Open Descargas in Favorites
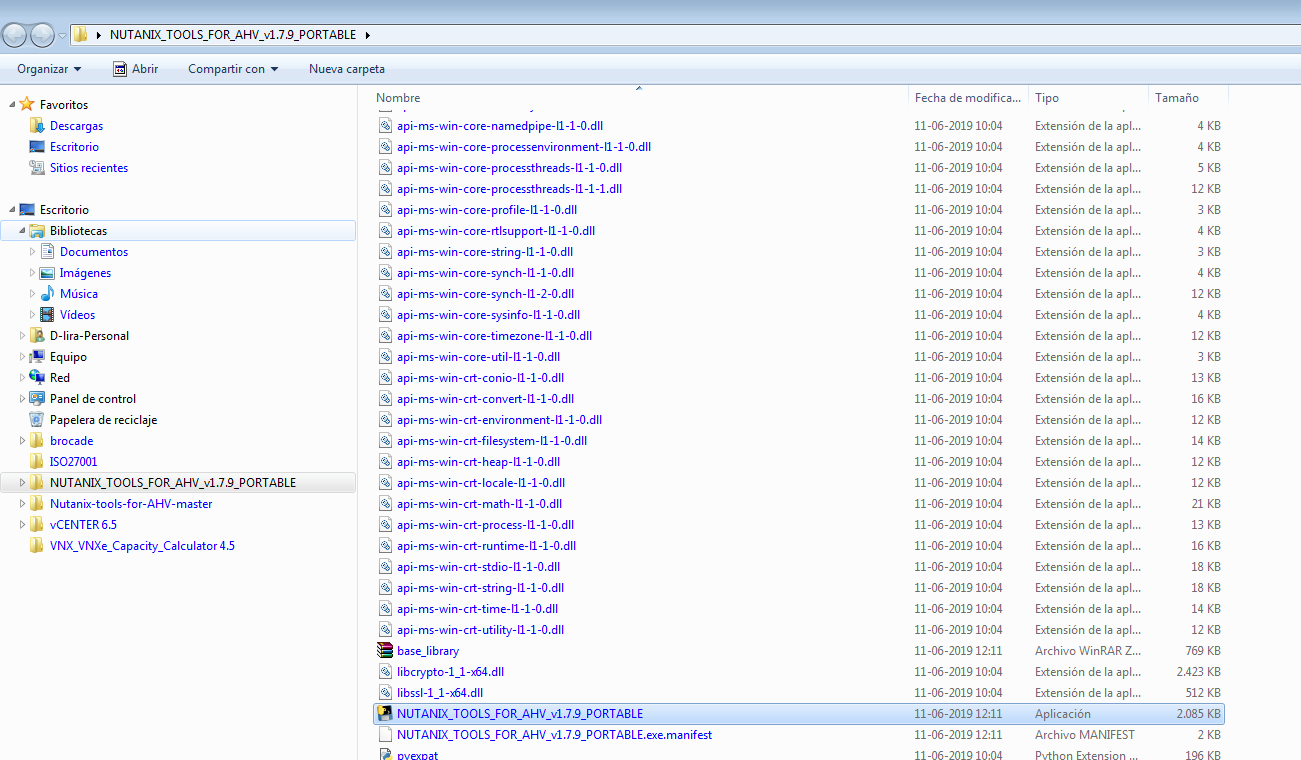This screenshot has width=1301, height=760. (x=76, y=126)
